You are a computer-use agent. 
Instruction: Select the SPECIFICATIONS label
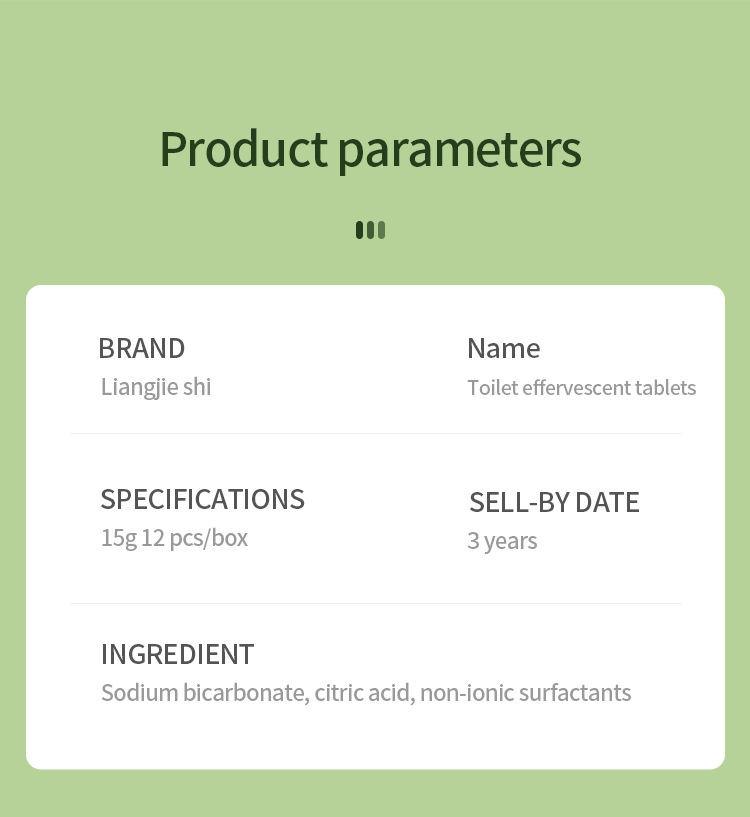coord(202,499)
